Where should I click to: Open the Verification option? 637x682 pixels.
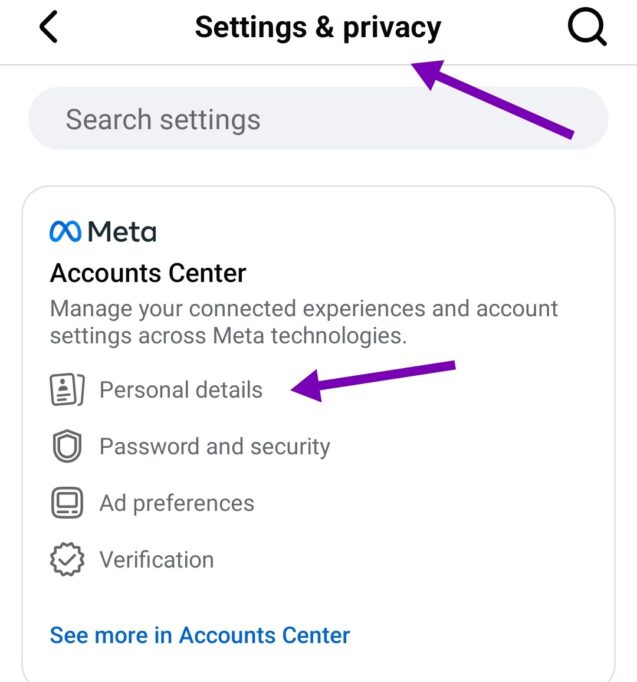156,560
